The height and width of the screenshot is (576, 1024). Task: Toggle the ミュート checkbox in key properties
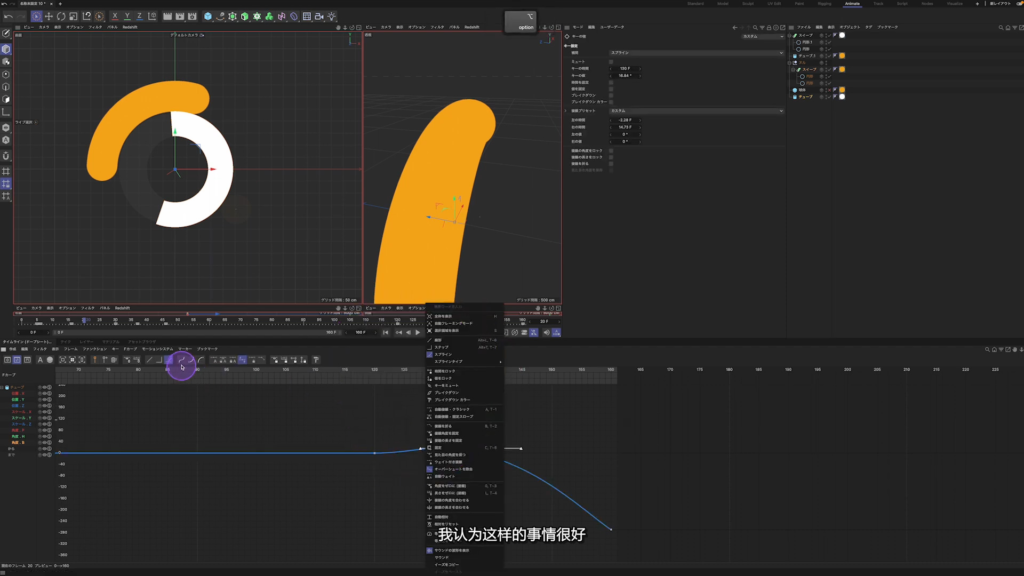tap(611, 61)
